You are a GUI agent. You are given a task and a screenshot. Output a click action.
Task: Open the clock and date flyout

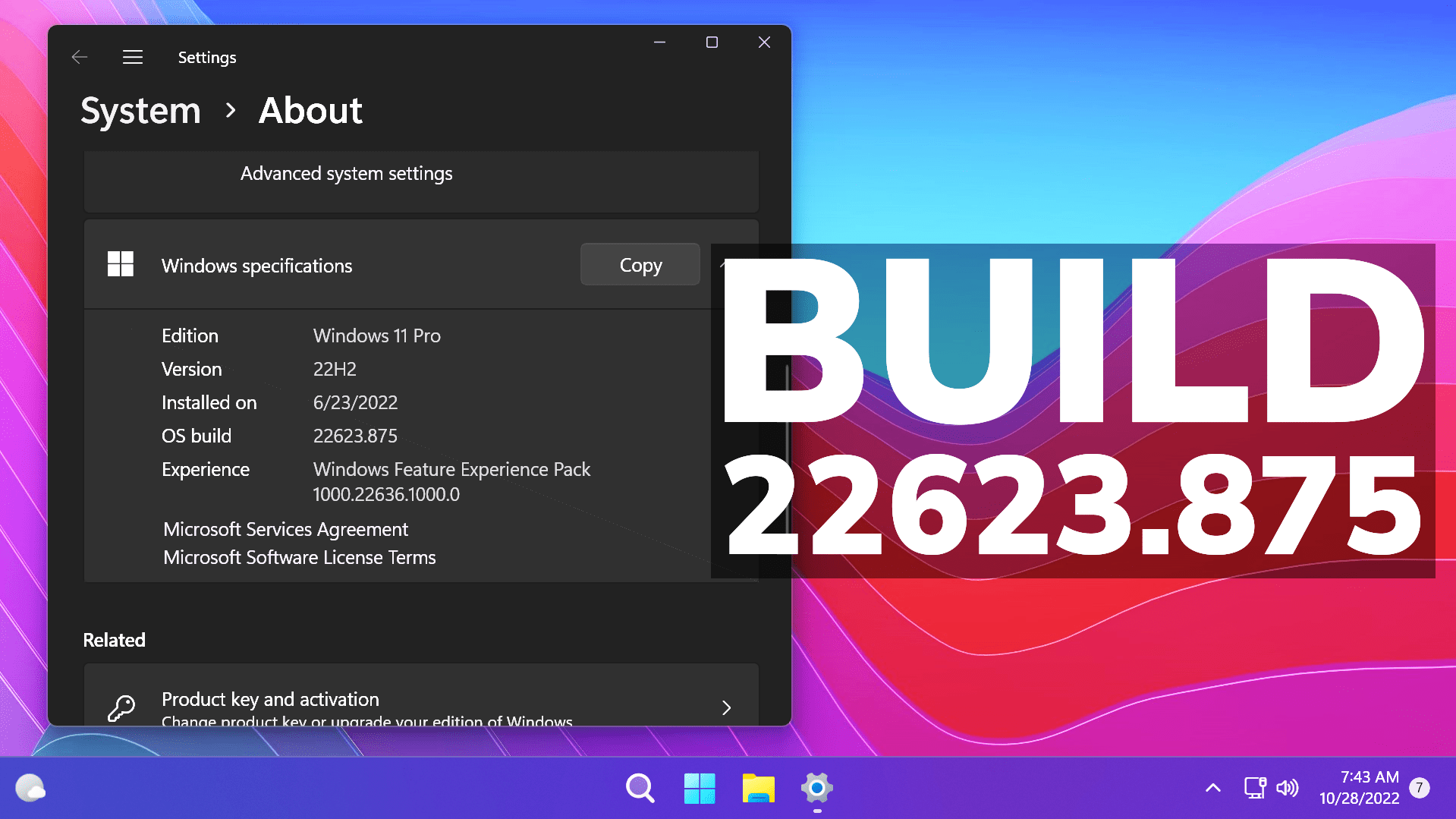[1359, 788]
